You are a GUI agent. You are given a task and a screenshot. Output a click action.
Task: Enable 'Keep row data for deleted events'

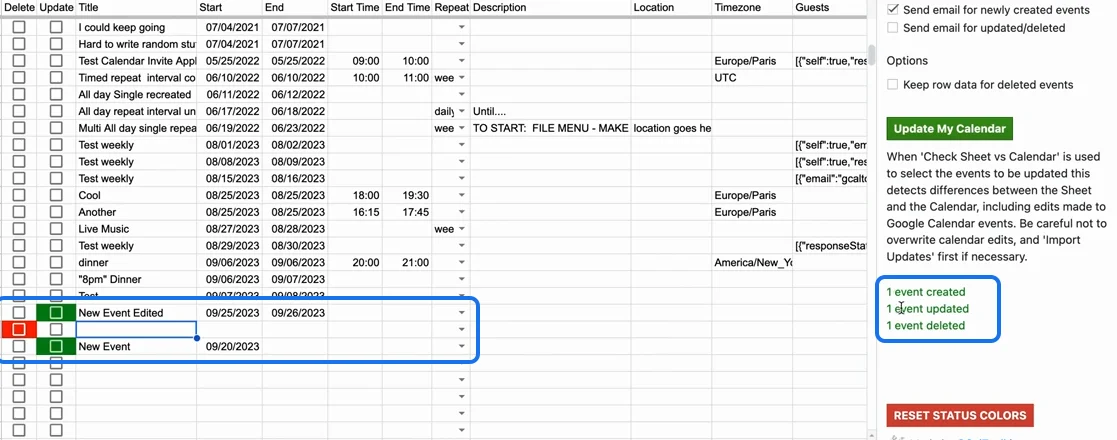(x=893, y=85)
